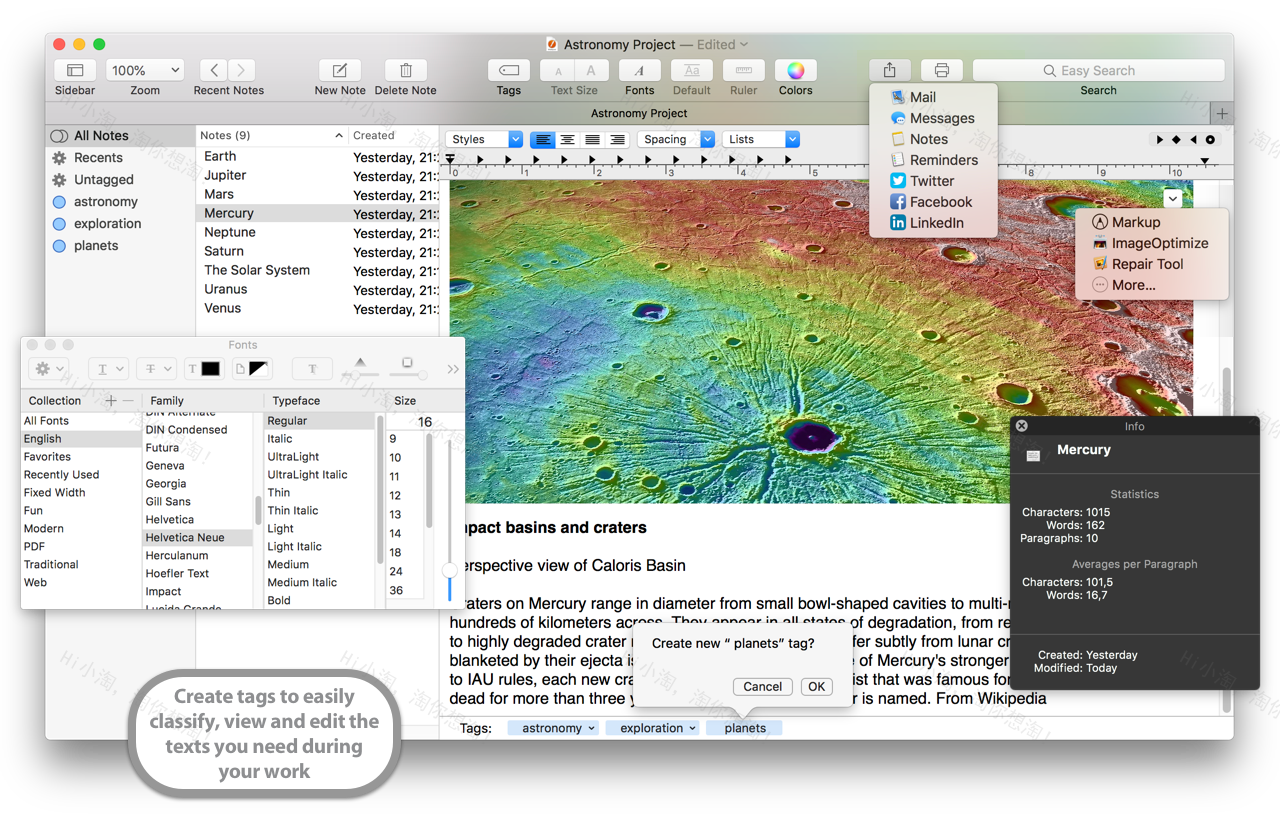Confirm creating the planets tag with OK

point(816,686)
